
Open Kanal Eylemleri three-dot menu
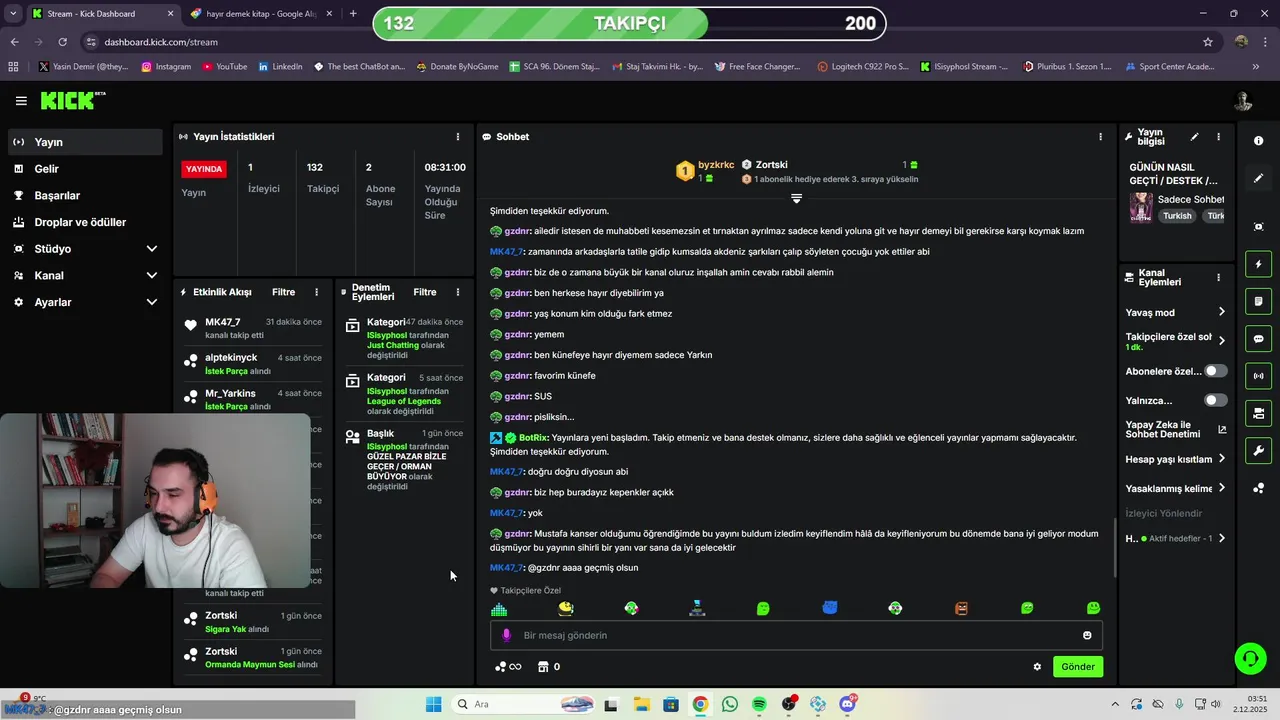tap(1218, 278)
